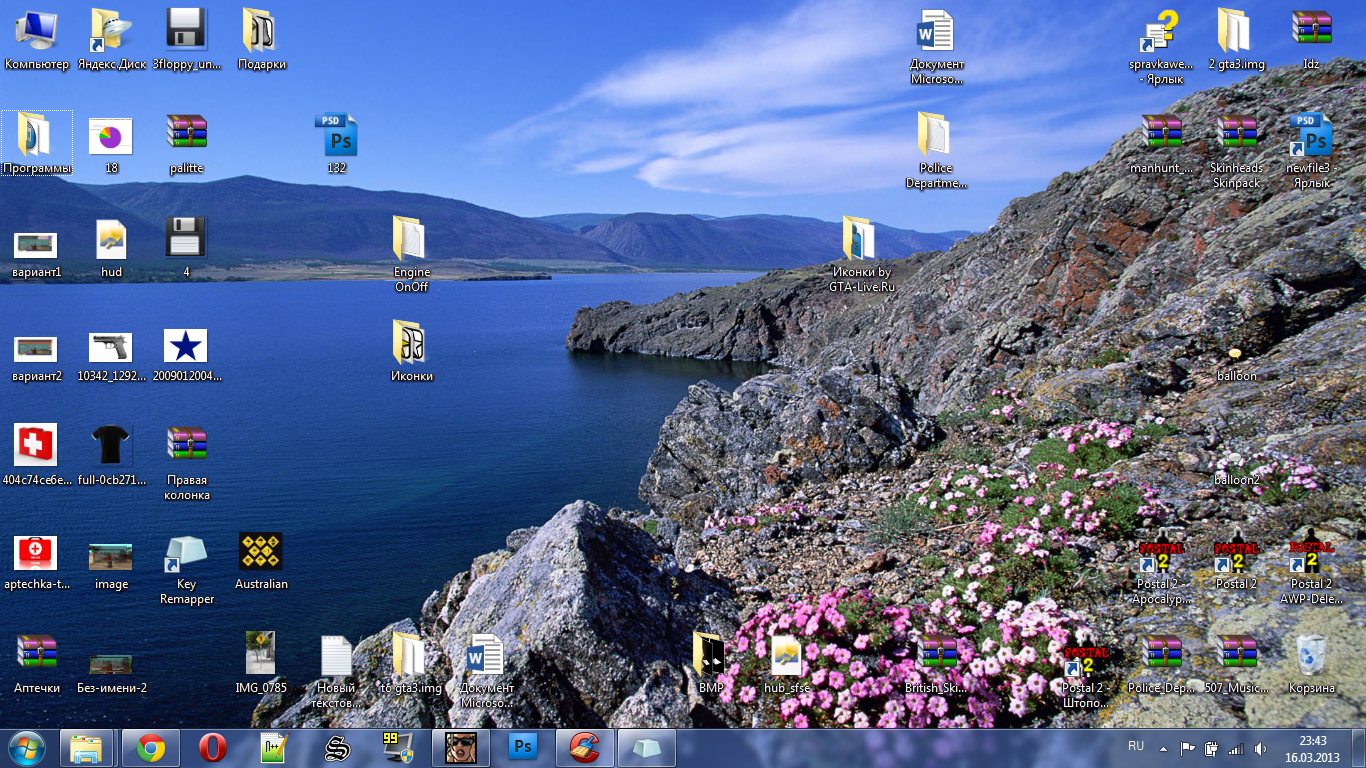Viewport: 1366px width, 768px height.
Task: Click the Windows Start button
Action: (27, 747)
